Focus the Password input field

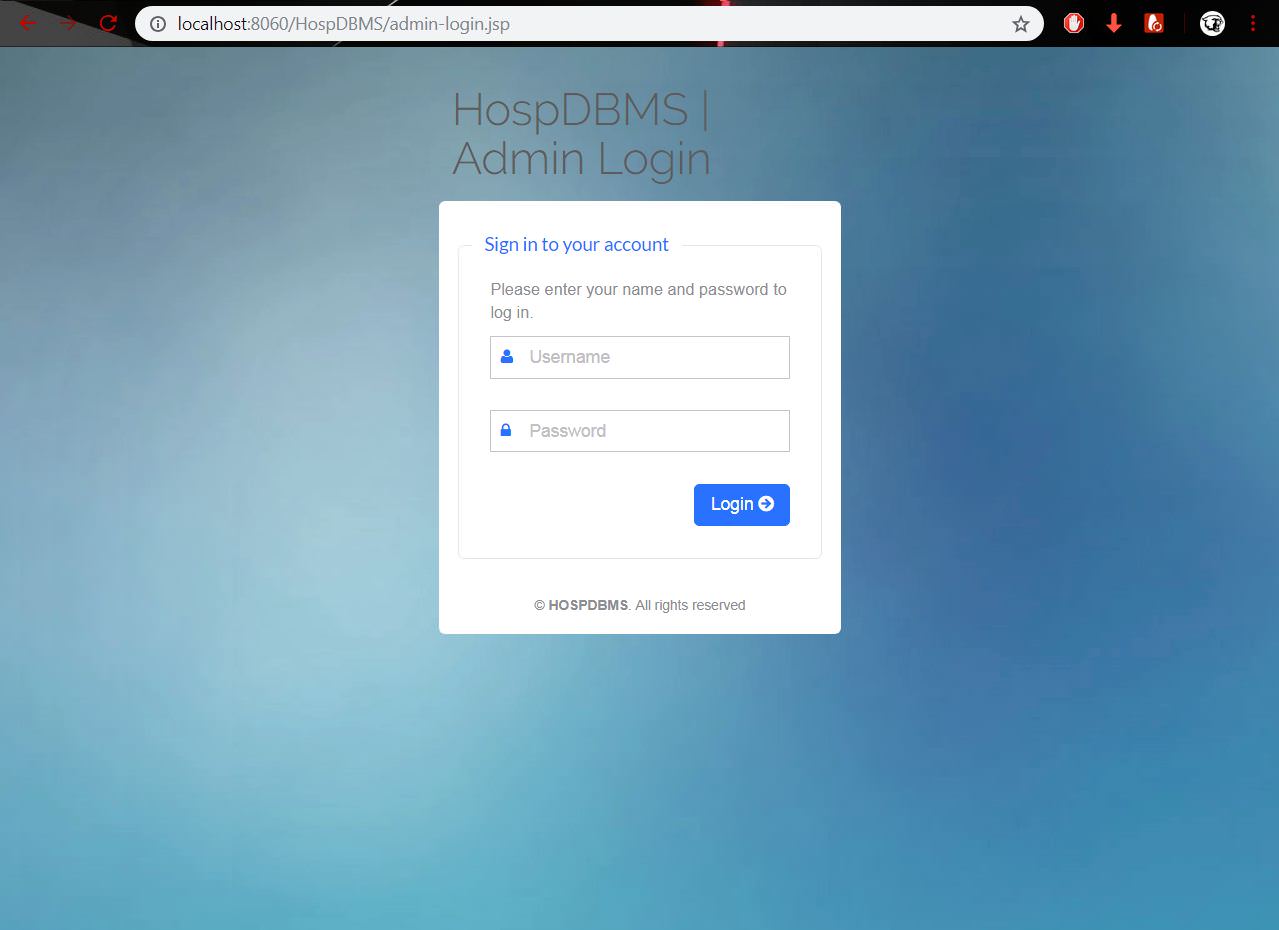pyautogui.click(x=640, y=431)
